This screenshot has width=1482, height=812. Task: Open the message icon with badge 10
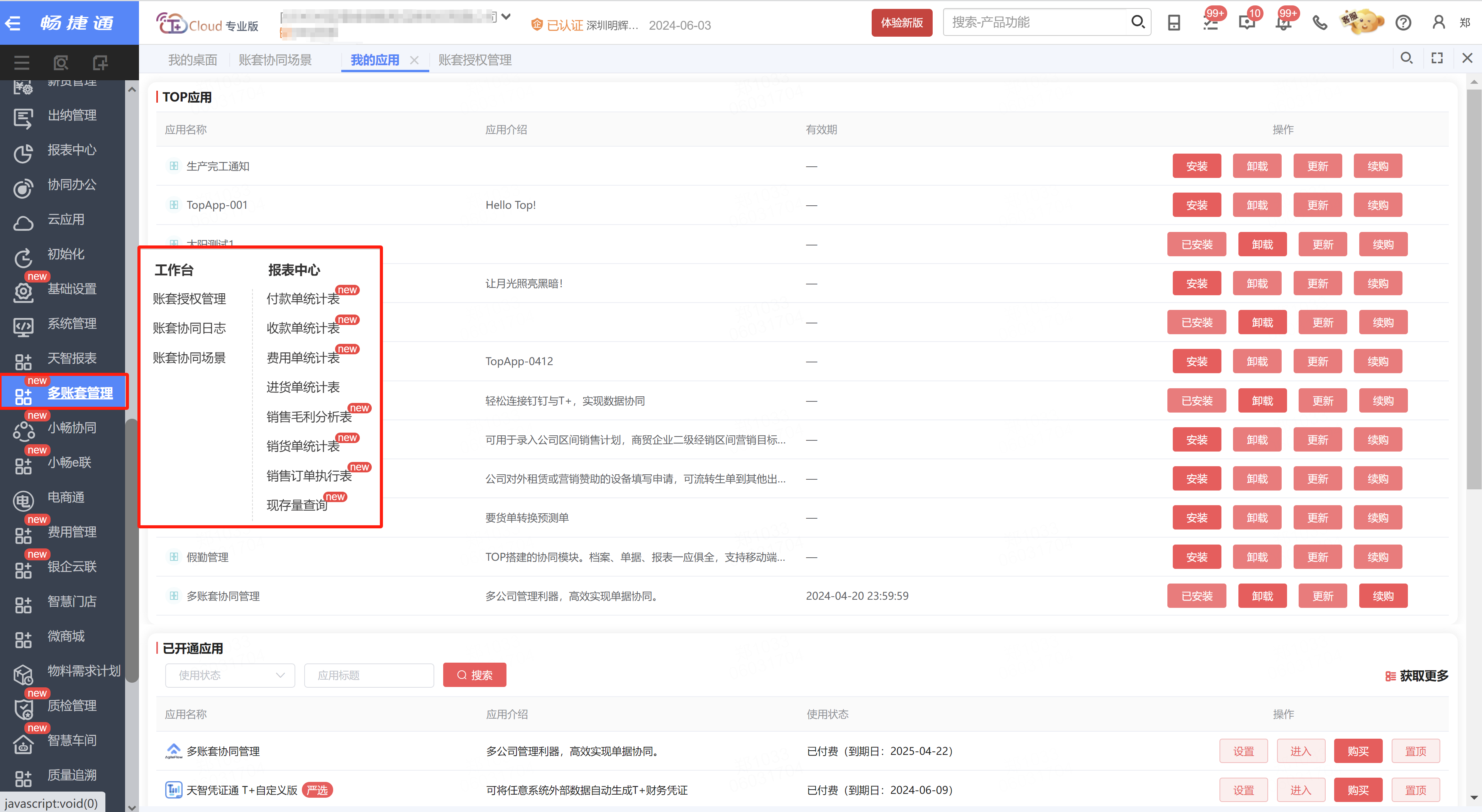click(x=1247, y=23)
